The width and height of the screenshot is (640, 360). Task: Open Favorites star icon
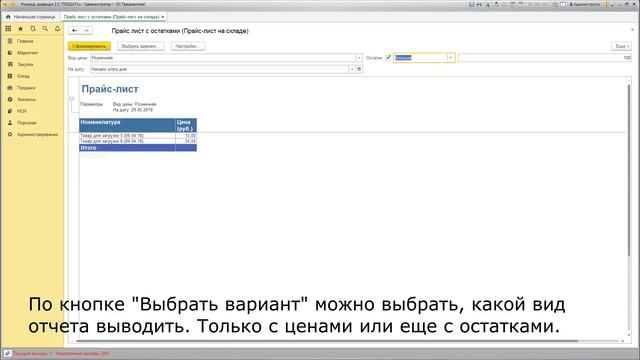click(20, 29)
